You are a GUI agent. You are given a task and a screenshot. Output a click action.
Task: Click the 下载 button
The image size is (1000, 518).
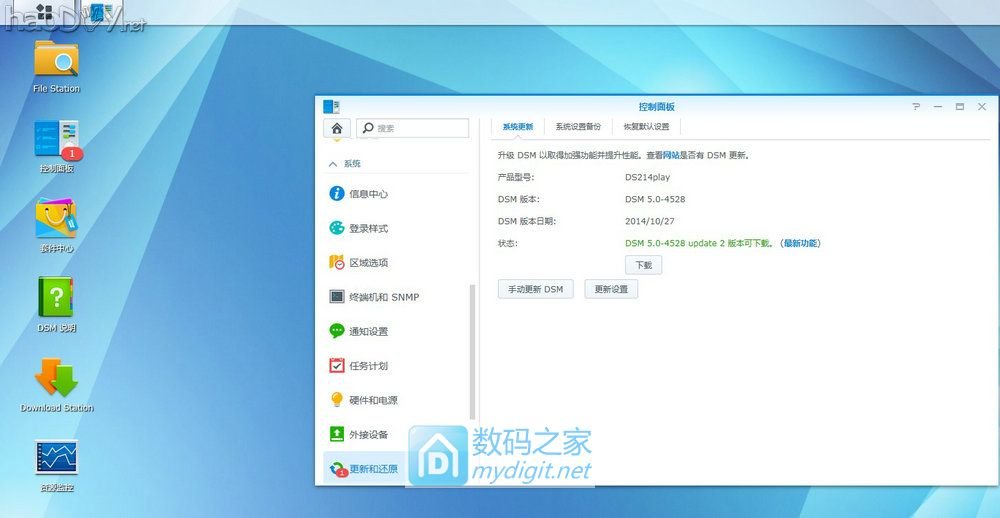[643, 265]
